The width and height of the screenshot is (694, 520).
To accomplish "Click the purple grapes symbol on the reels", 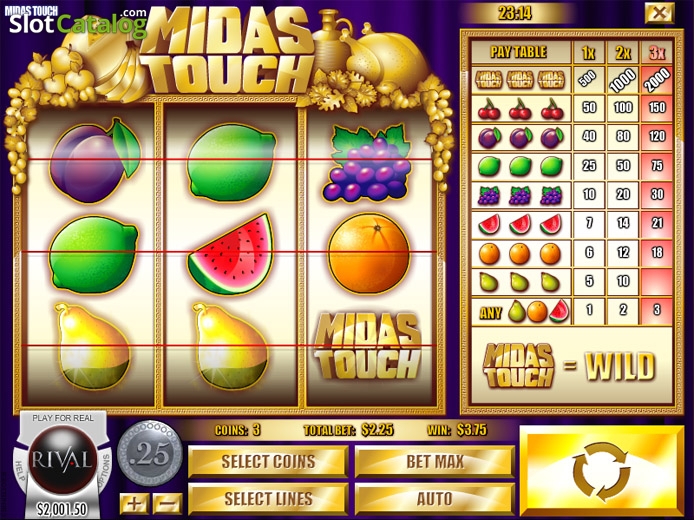I will [x=367, y=162].
